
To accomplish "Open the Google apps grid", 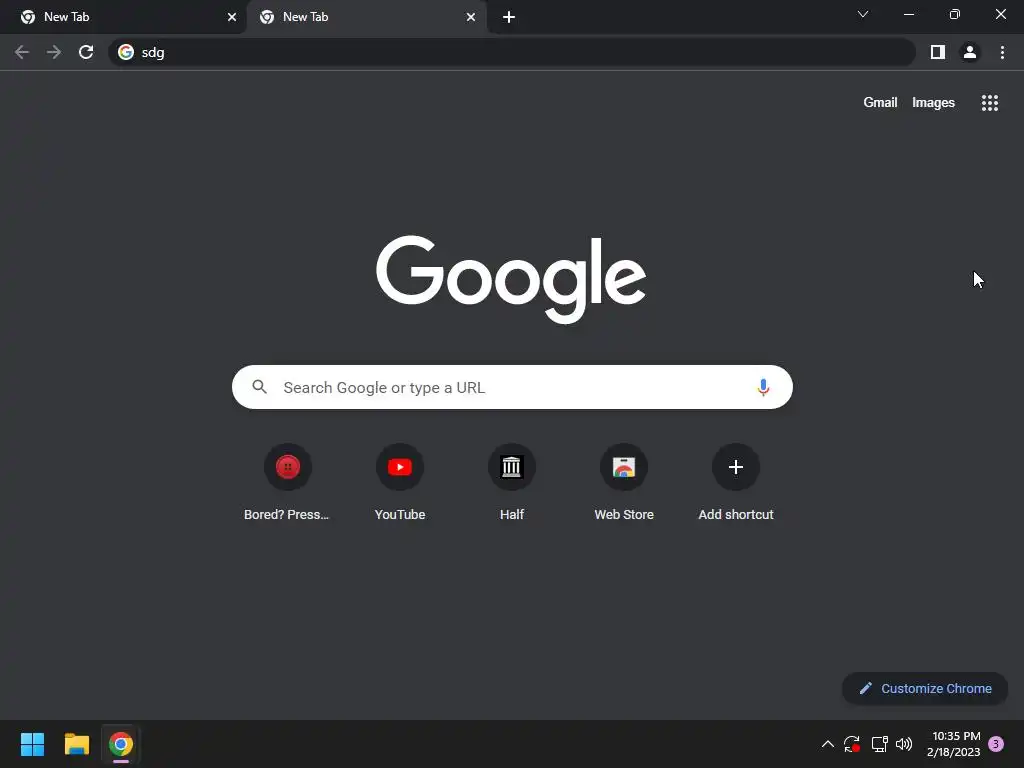I will tap(990, 103).
